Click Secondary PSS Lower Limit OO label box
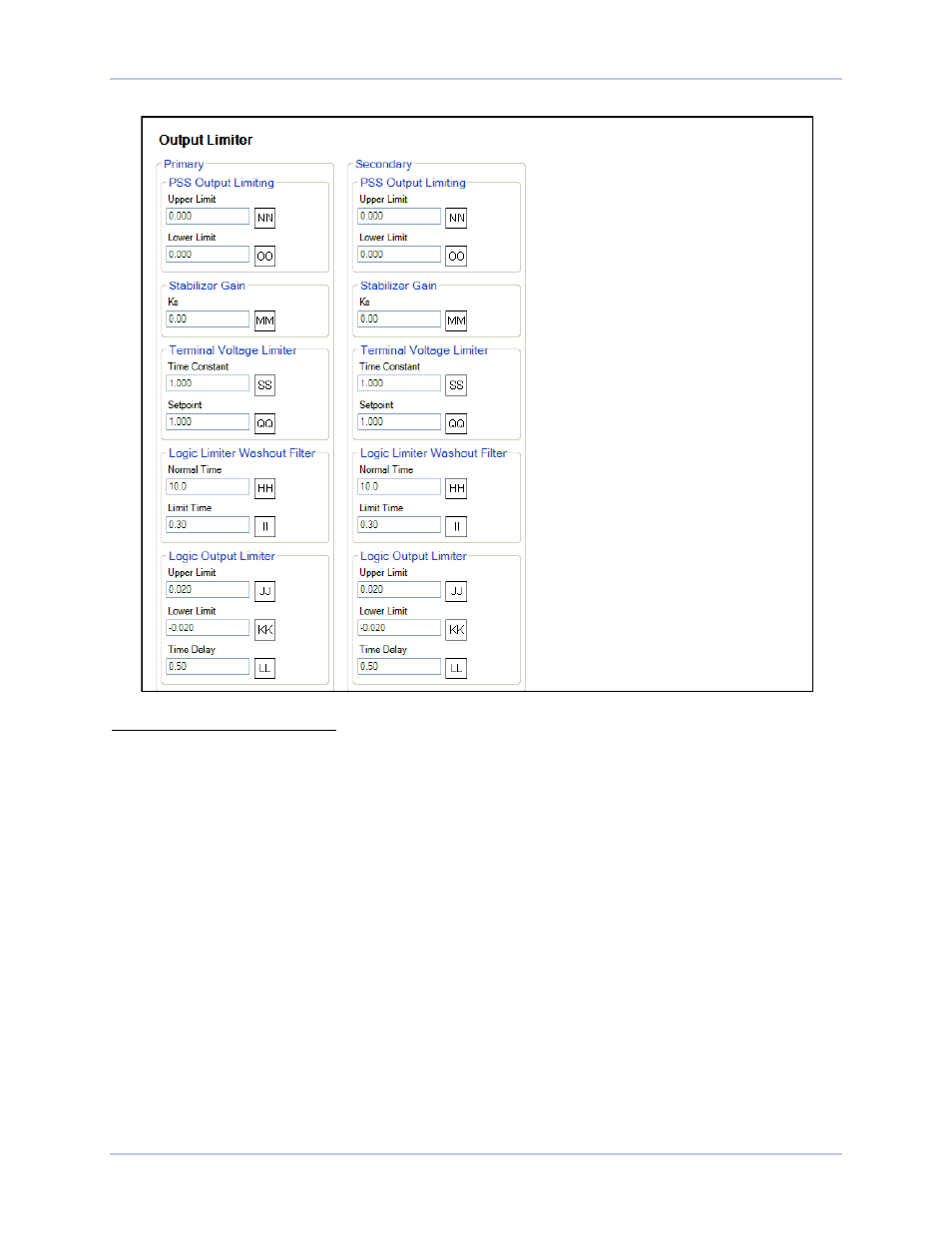Viewport: 952px width, 1233px height. [x=456, y=257]
